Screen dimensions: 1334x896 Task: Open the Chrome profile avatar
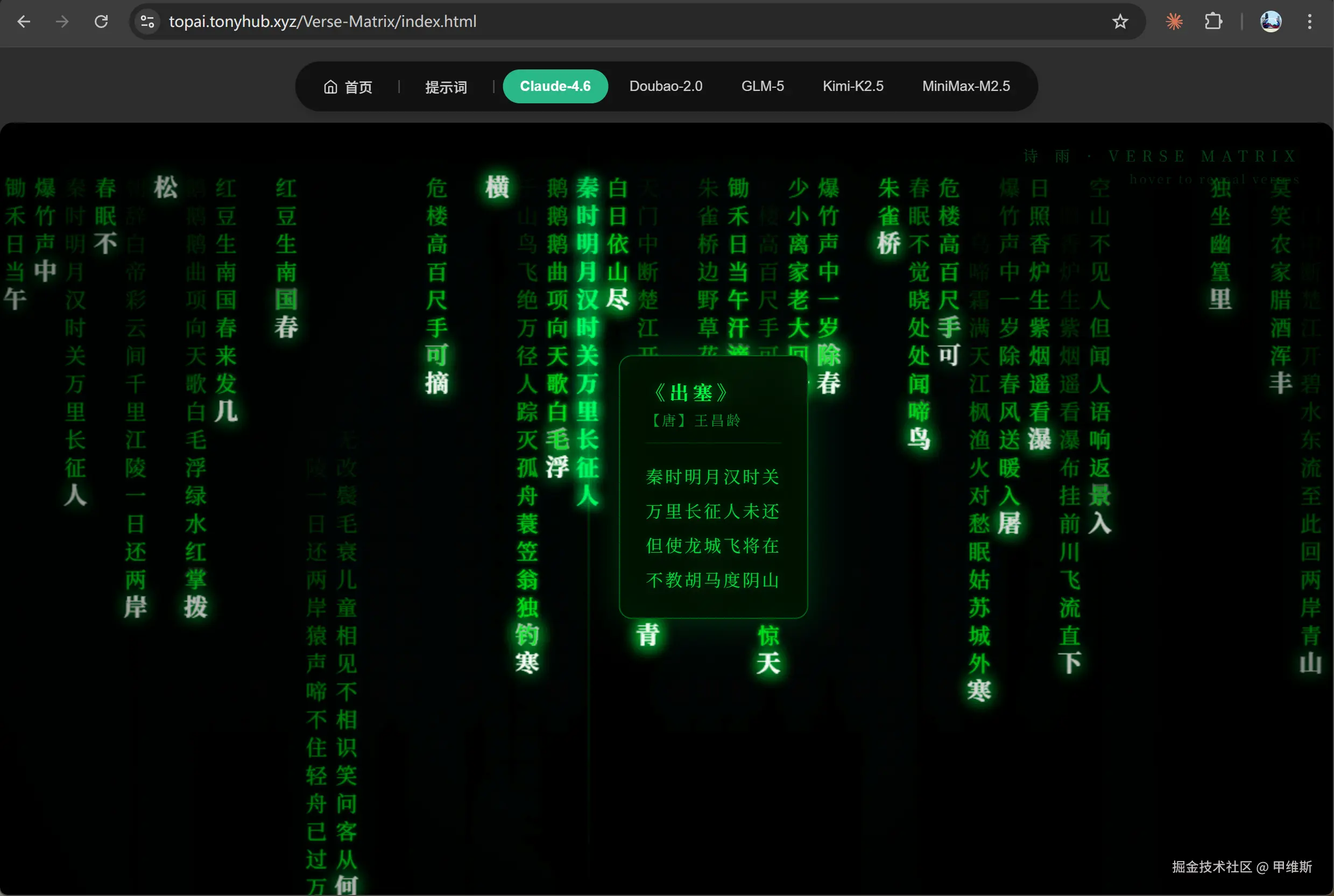point(1271,22)
